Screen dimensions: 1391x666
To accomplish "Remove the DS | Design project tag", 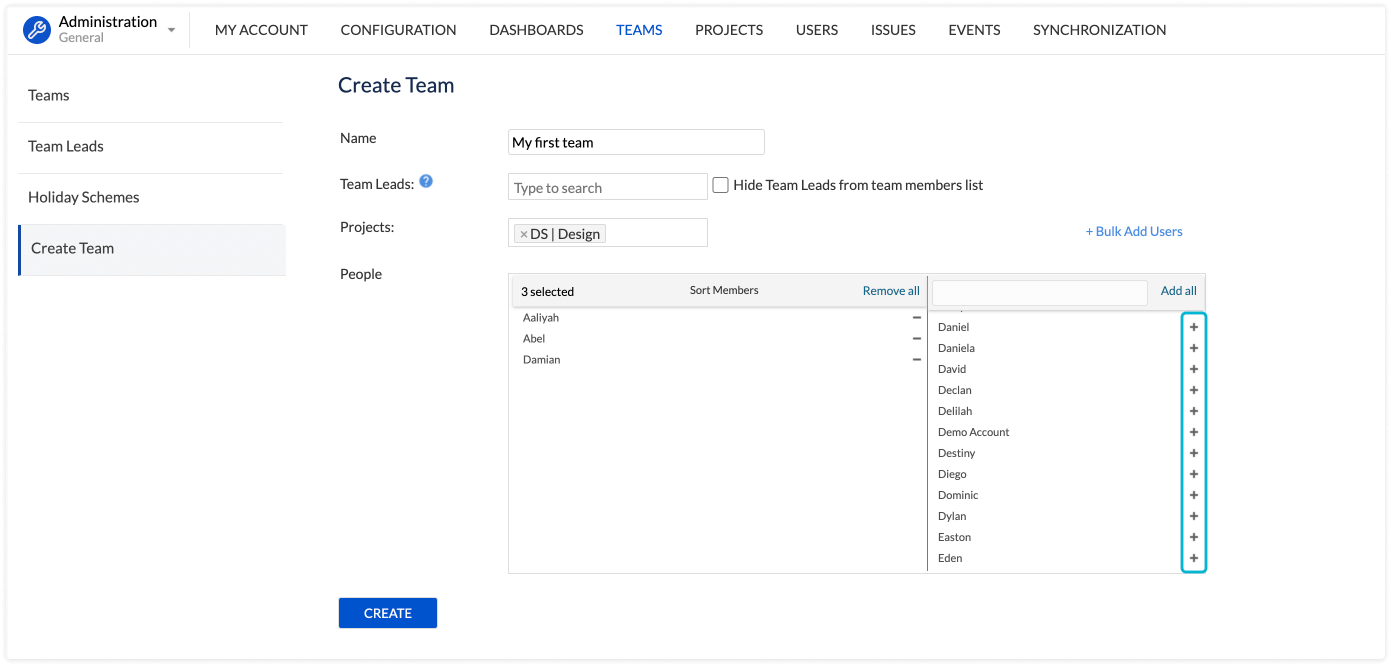I will pos(523,234).
